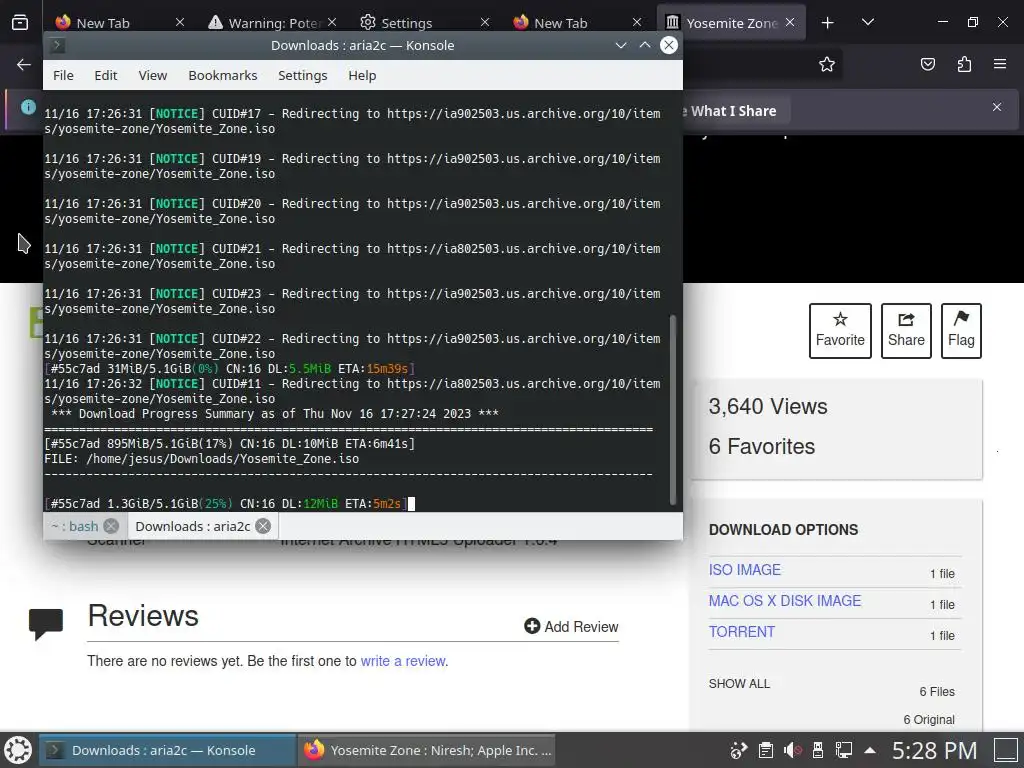The width and height of the screenshot is (1024, 768).
Task: Switch to the Warning: Potential tab
Action: (x=273, y=23)
